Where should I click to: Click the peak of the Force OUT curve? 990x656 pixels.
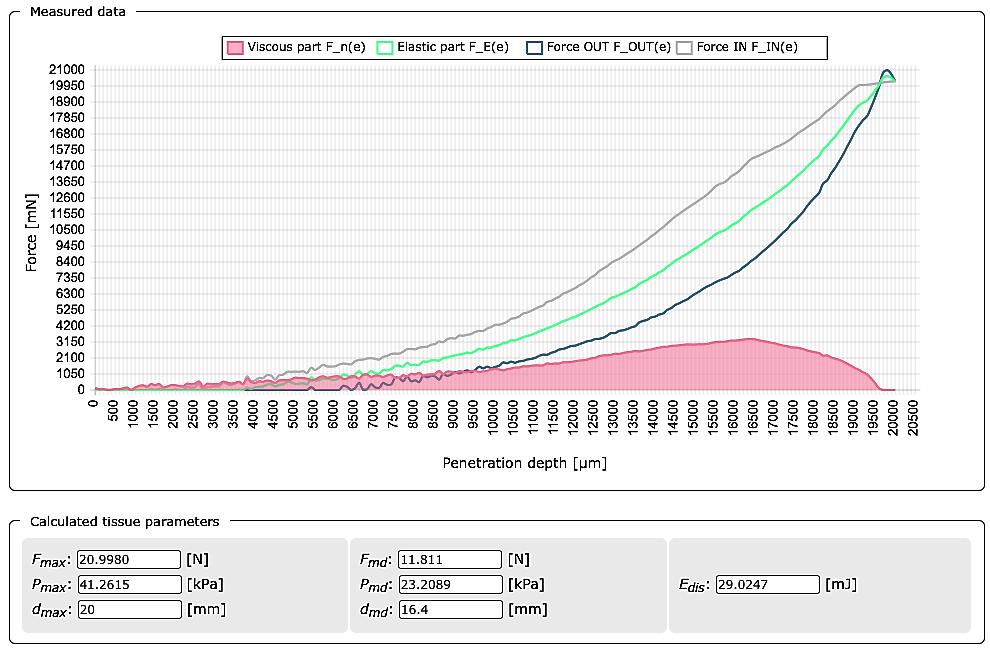tap(887, 70)
